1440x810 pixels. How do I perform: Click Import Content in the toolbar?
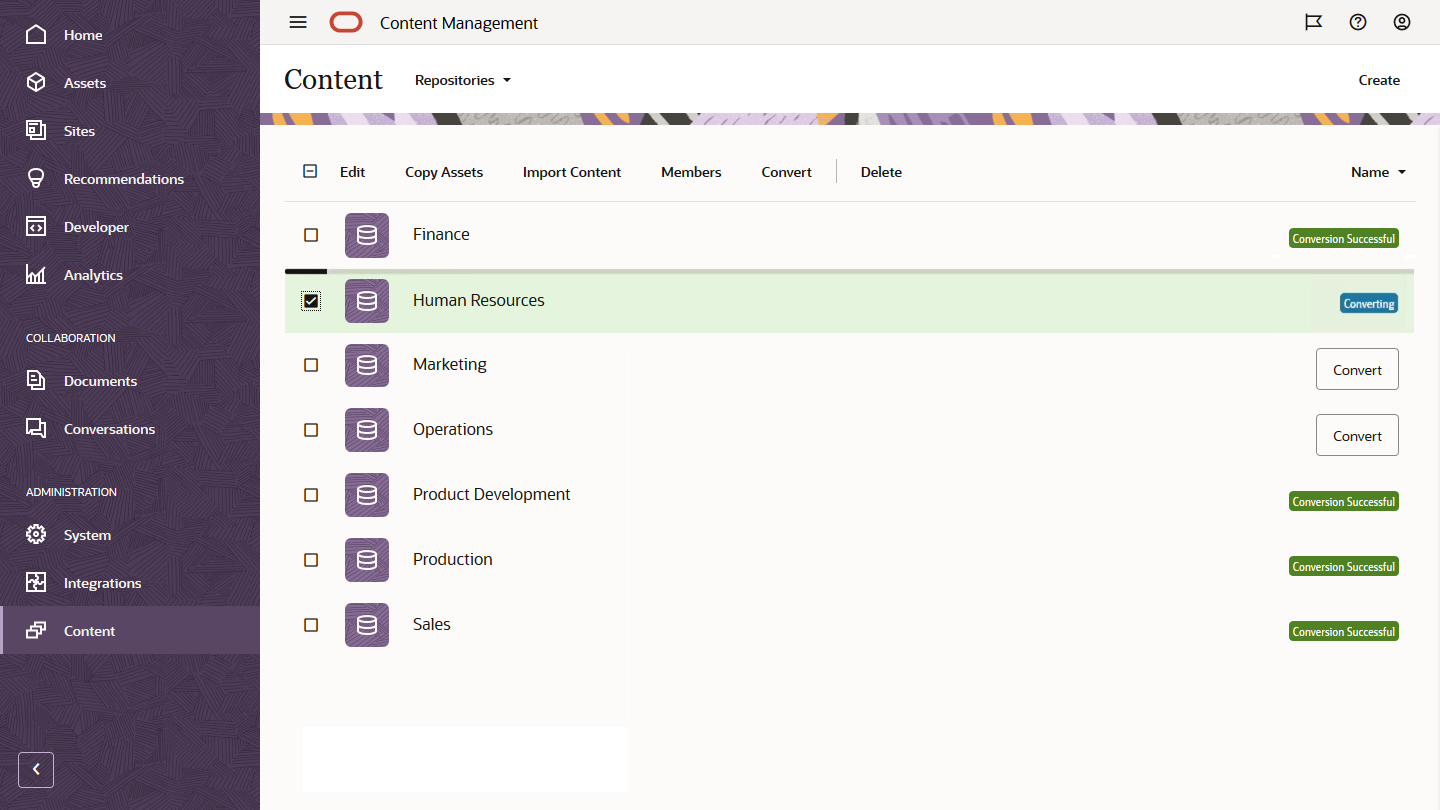coord(571,172)
